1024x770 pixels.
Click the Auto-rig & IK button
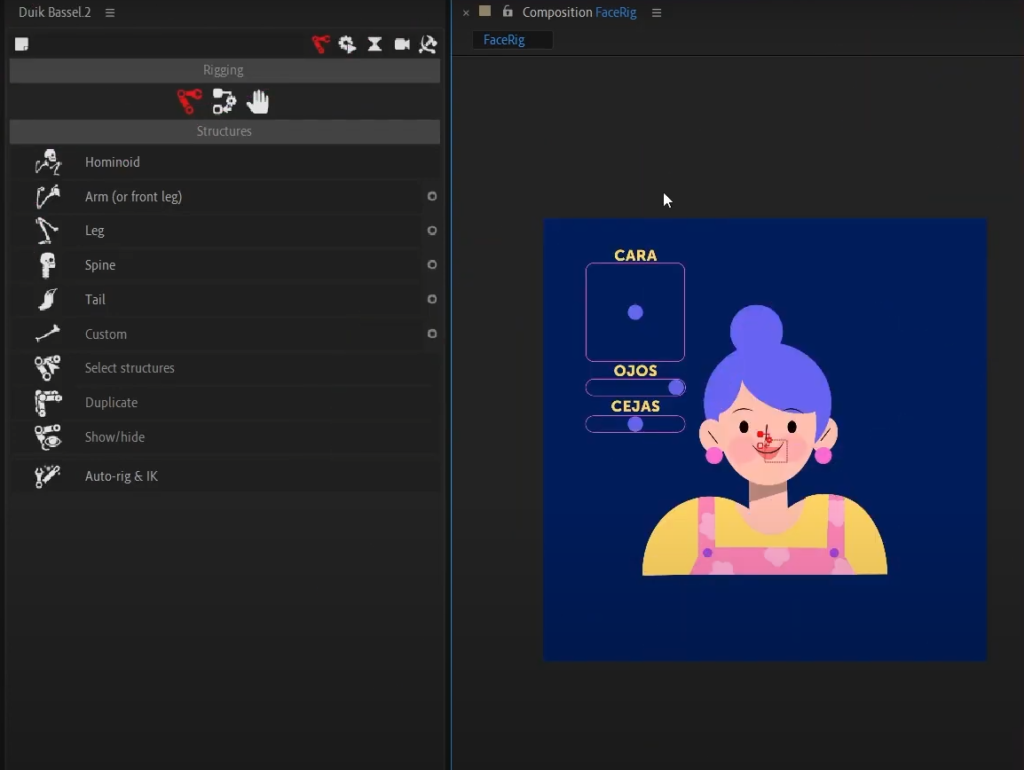coord(122,476)
